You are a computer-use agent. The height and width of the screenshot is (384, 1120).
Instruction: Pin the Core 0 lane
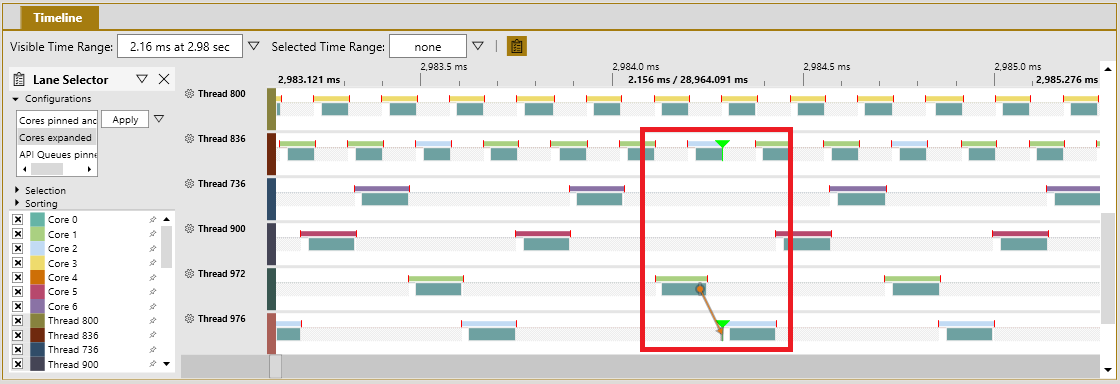152,220
